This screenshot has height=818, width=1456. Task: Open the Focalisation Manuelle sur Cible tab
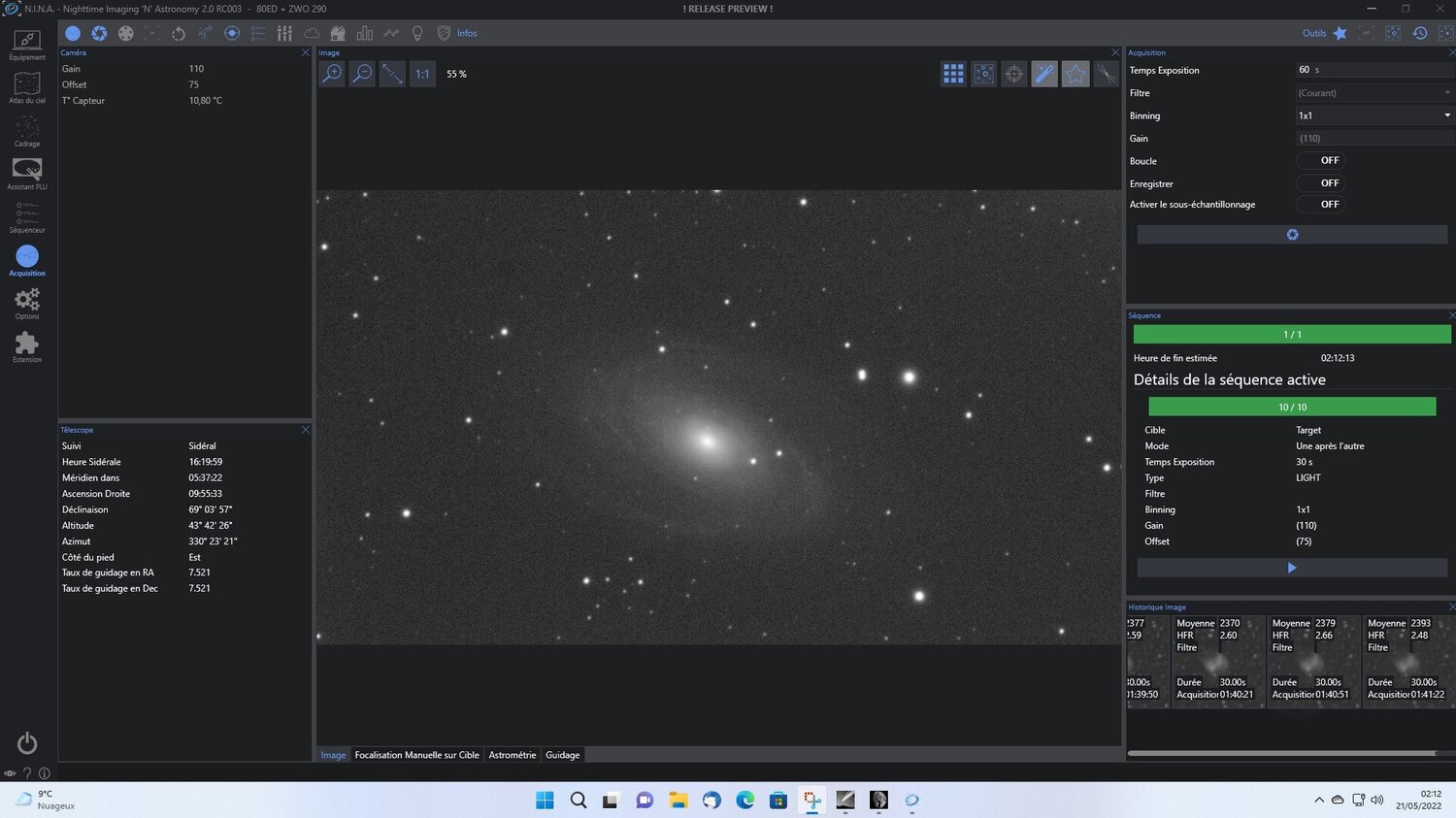416,755
